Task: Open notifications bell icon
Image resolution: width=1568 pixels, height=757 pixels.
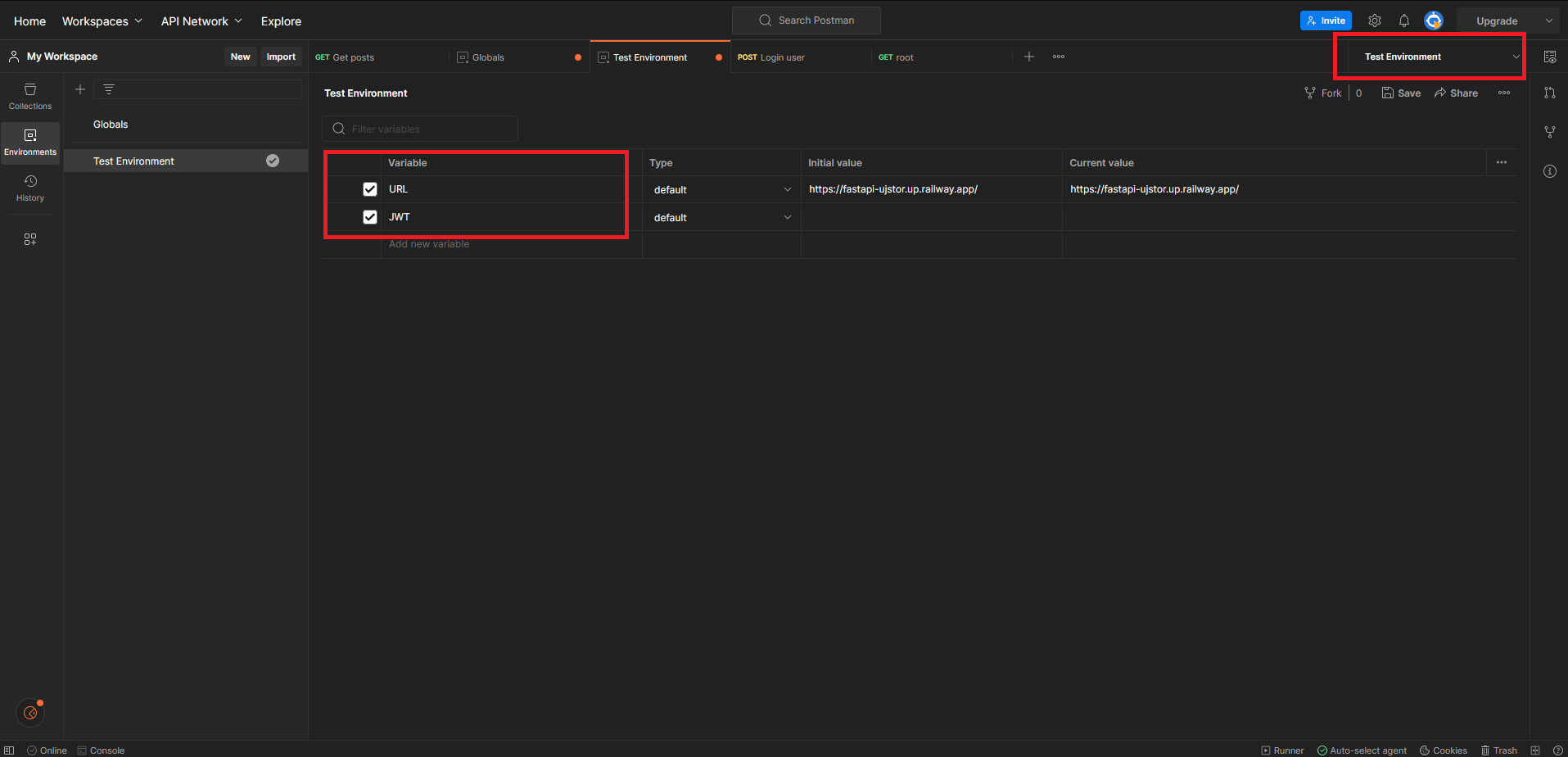Action: (x=1403, y=20)
